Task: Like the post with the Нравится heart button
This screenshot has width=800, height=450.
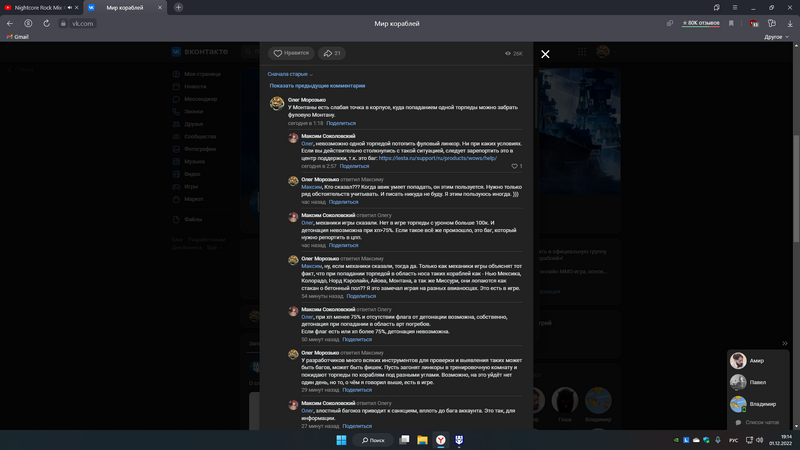Action: (291, 53)
